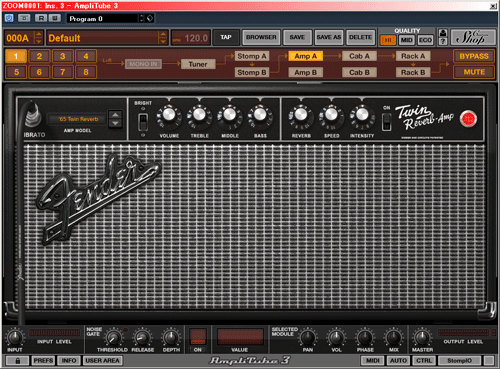The width and height of the screenshot is (500, 369).
Task: Click the R read automation icon
Action: coord(41,18)
